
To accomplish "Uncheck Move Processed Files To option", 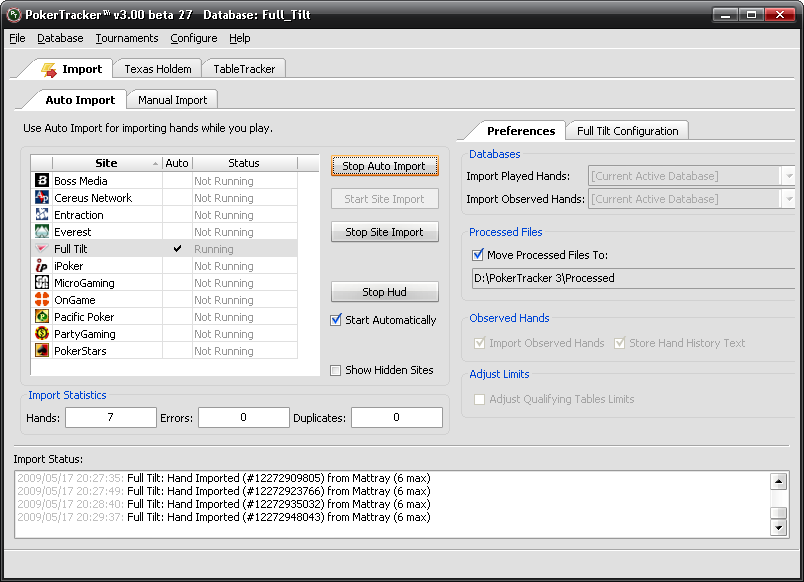I will (x=478, y=255).
